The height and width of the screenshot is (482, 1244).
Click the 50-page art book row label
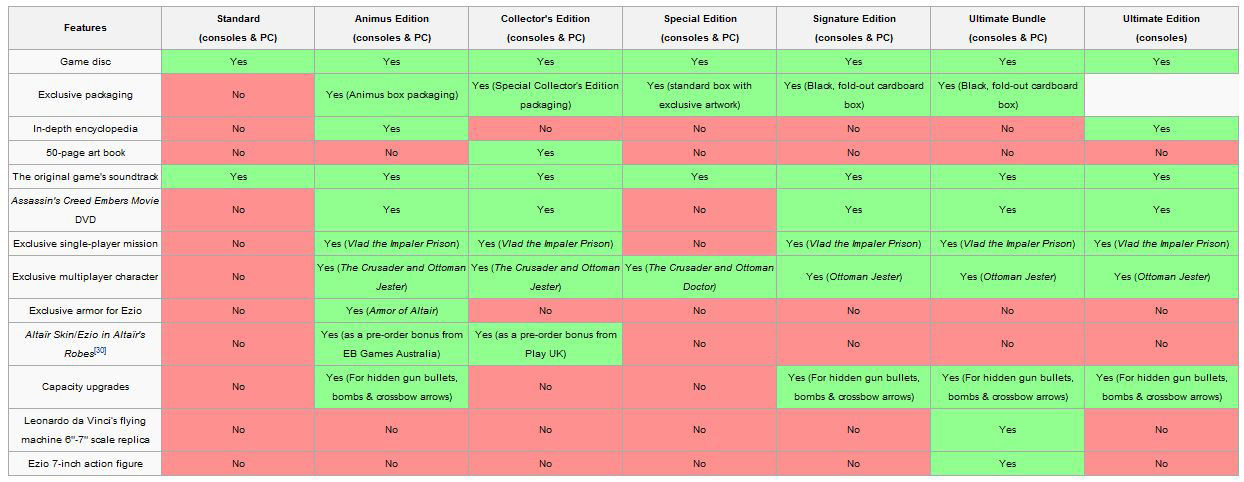[x=85, y=153]
